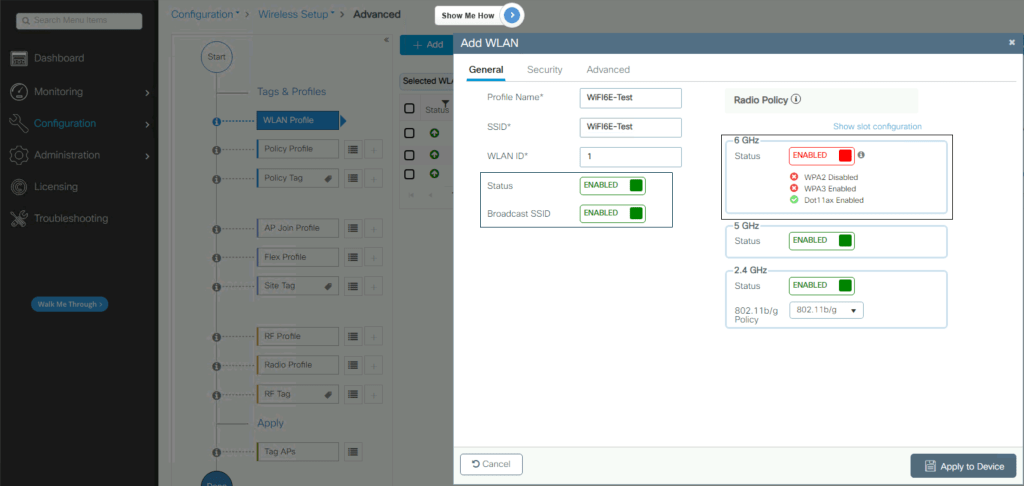This screenshot has height=486, width=1024.
Task: Open list icon next to Policy Profile
Action: pos(353,149)
